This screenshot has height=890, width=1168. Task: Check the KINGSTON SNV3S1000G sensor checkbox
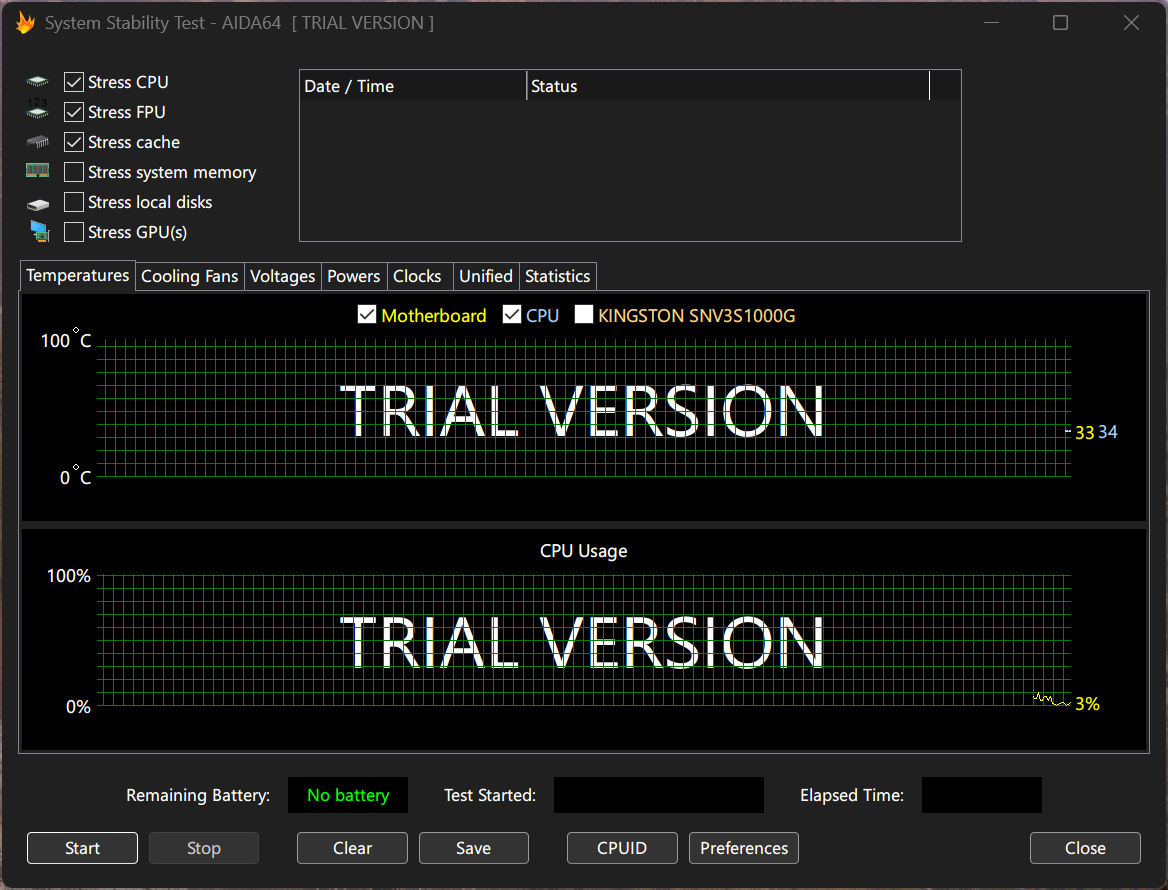click(584, 316)
